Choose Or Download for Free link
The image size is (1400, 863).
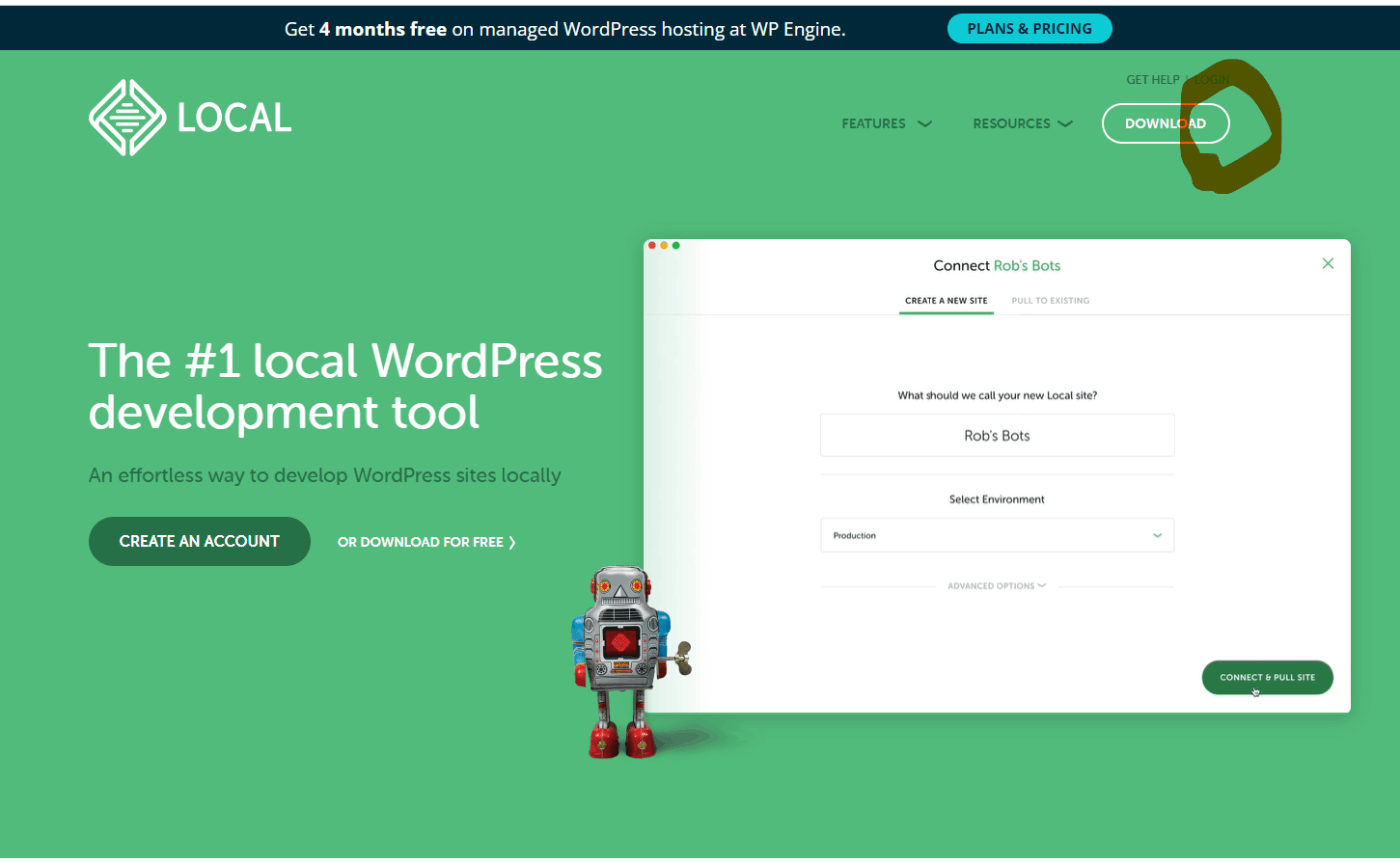tap(427, 542)
